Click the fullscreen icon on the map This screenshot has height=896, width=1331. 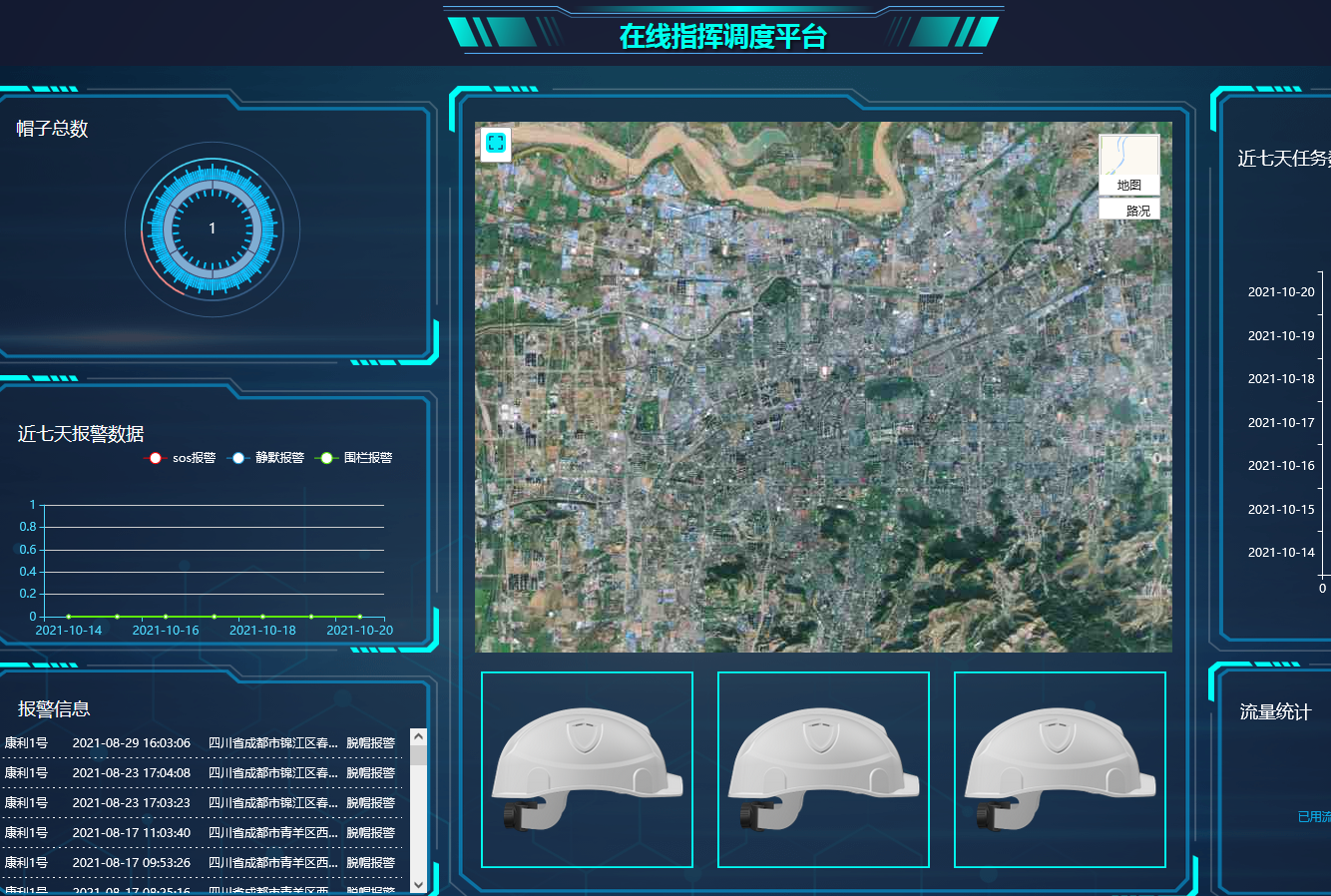pos(496,144)
